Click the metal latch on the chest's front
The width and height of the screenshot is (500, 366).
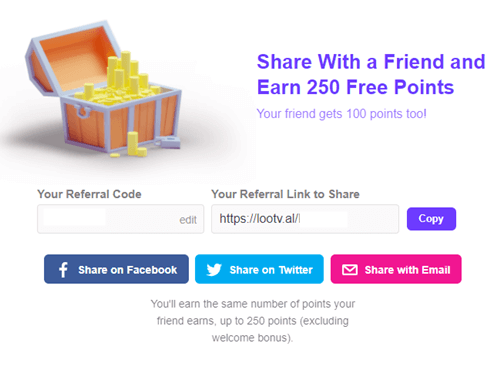(83, 112)
